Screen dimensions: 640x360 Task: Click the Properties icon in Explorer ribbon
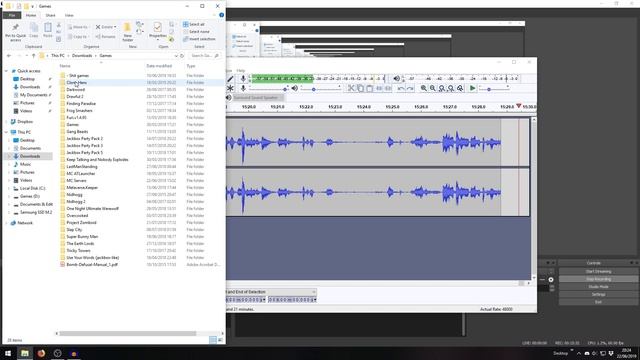(157, 28)
